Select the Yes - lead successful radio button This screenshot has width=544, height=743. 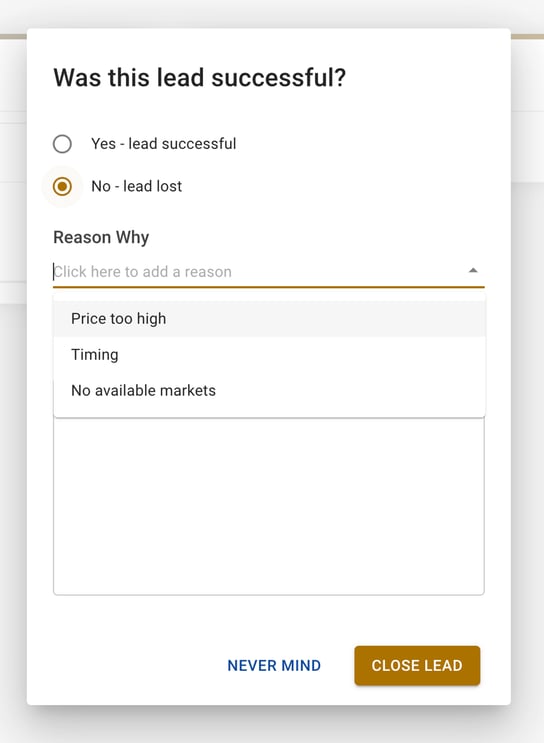pos(62,144)
